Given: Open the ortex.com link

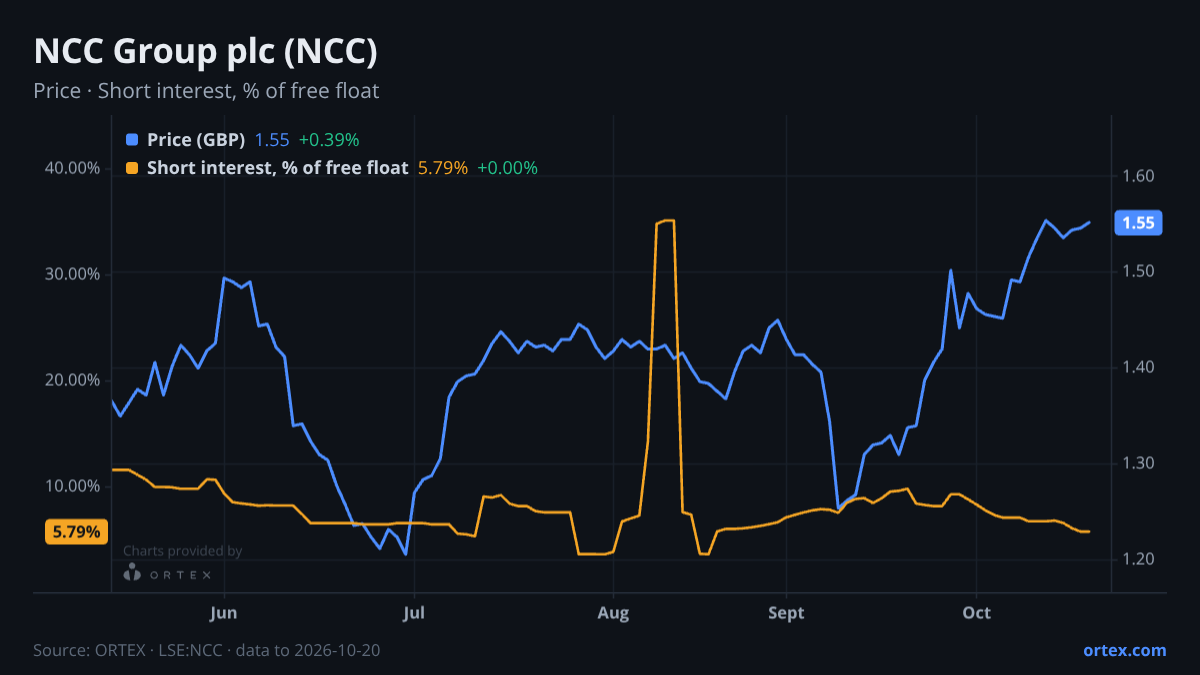Looking at the screenshot, I should pos(1125,650).
